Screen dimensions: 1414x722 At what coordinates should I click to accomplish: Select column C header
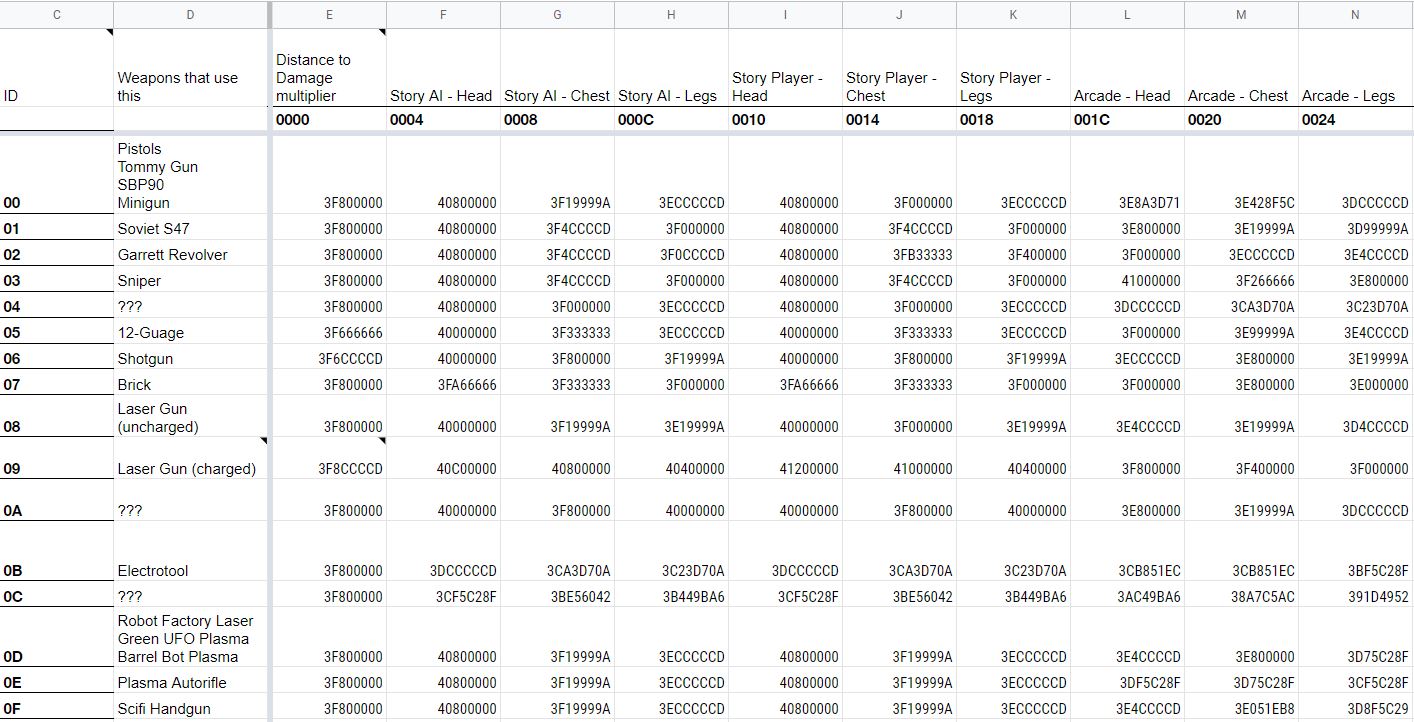click(x=56, y=14)
